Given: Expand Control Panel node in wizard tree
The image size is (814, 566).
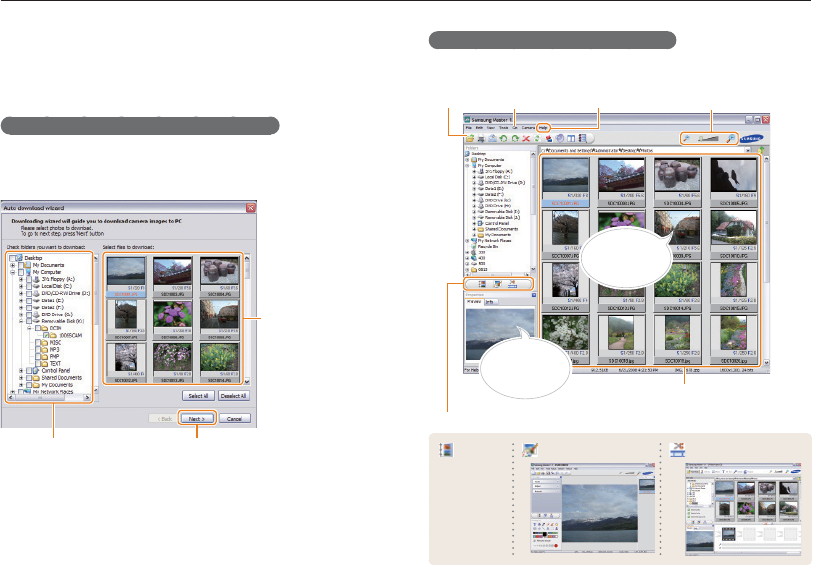Looking at the screenshot, I should (21, 371).
